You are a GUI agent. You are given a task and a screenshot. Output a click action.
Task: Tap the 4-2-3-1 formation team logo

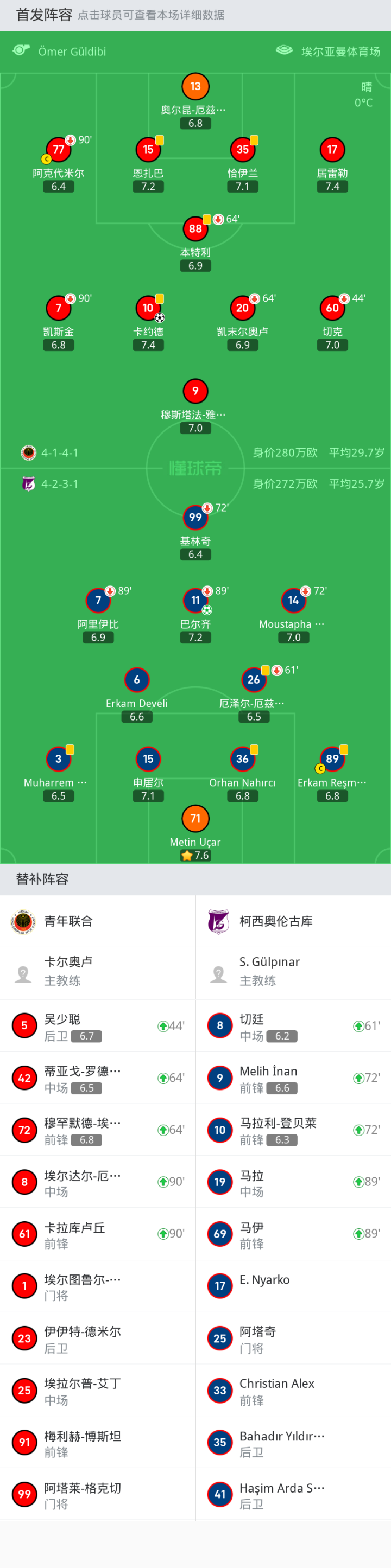[28, 484]
